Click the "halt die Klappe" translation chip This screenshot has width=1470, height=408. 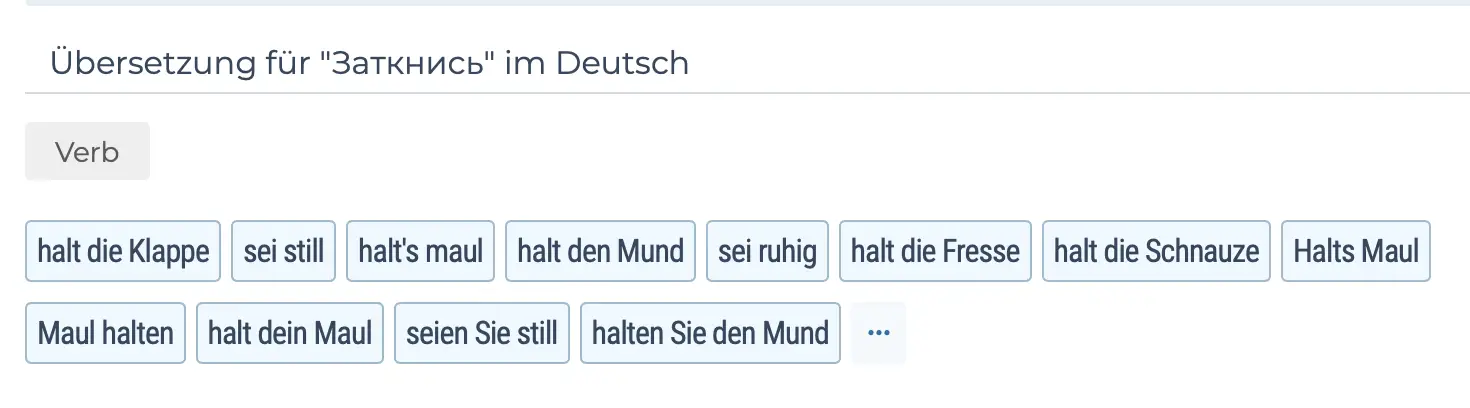pos(123,251)
